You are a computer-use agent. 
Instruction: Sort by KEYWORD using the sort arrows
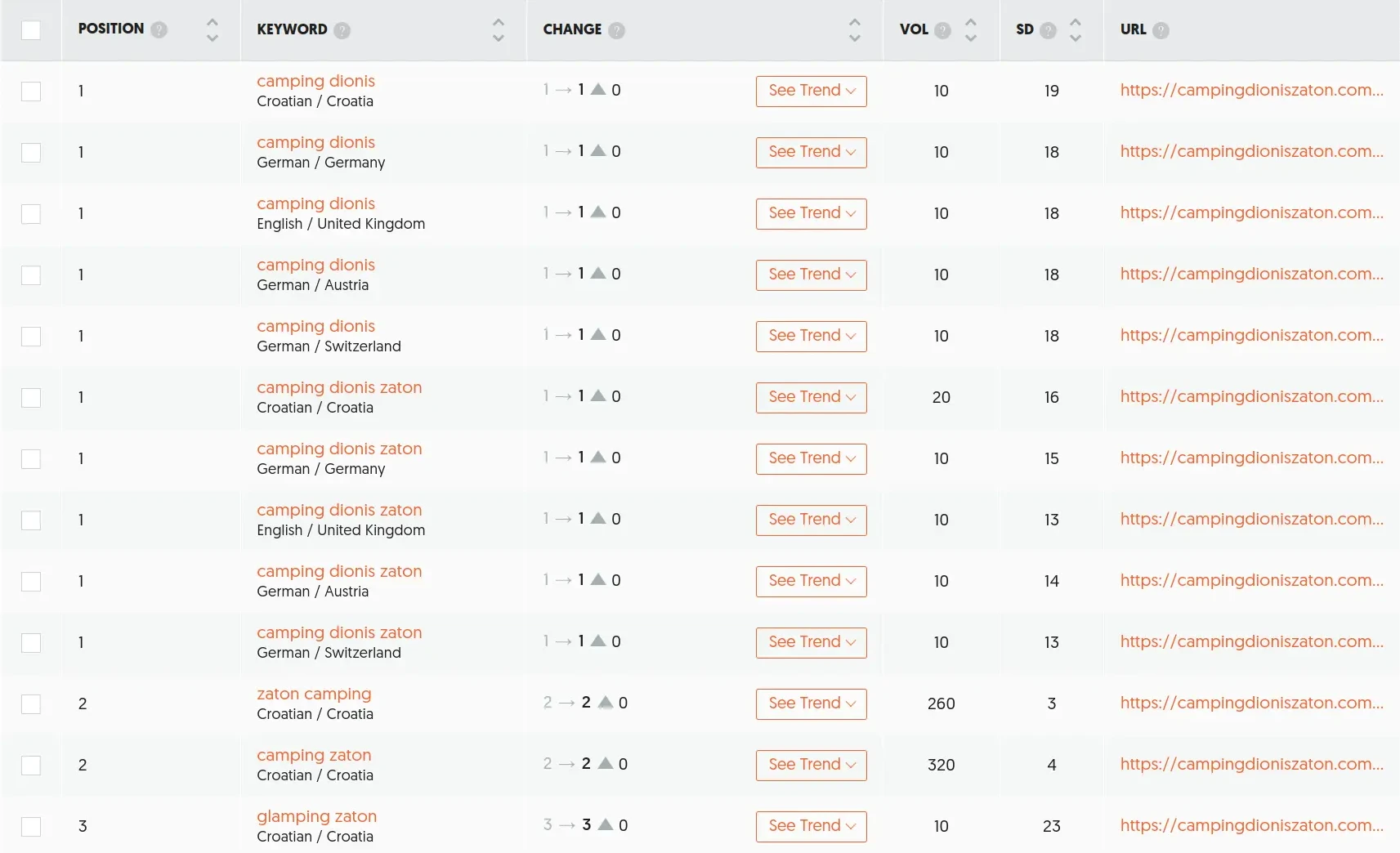click(x=499, y=30)
